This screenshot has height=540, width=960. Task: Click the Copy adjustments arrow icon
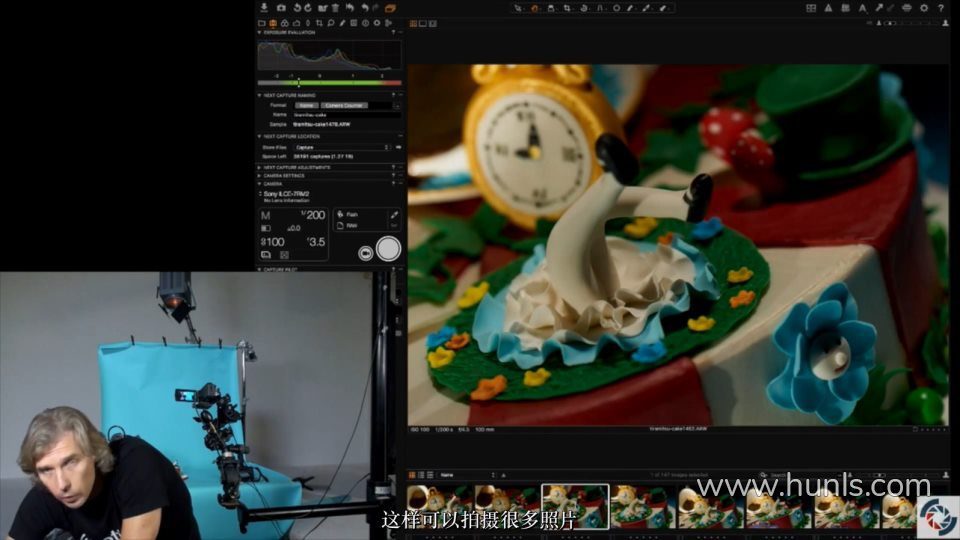pos(879,8)
